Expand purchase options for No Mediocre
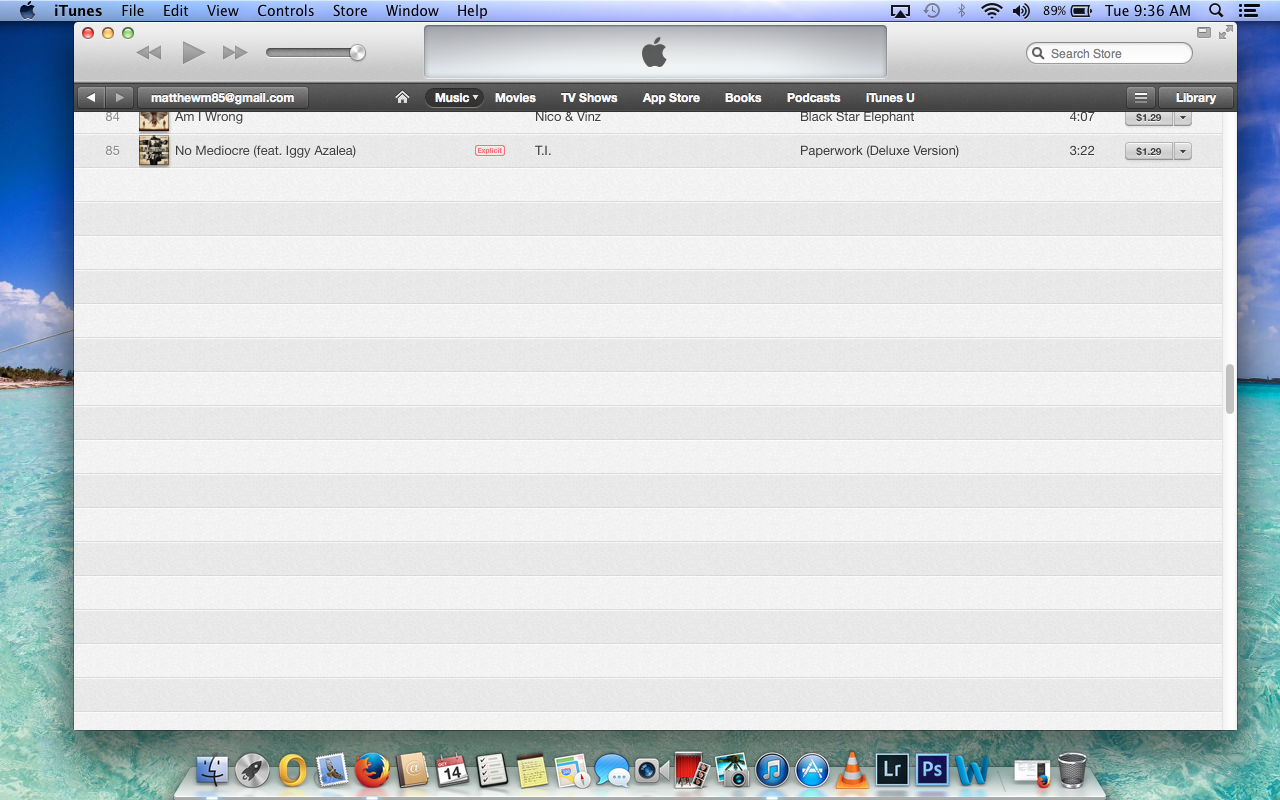Screen dimensions: 1280x800 pyautogui.click(x=1183, y=151)
